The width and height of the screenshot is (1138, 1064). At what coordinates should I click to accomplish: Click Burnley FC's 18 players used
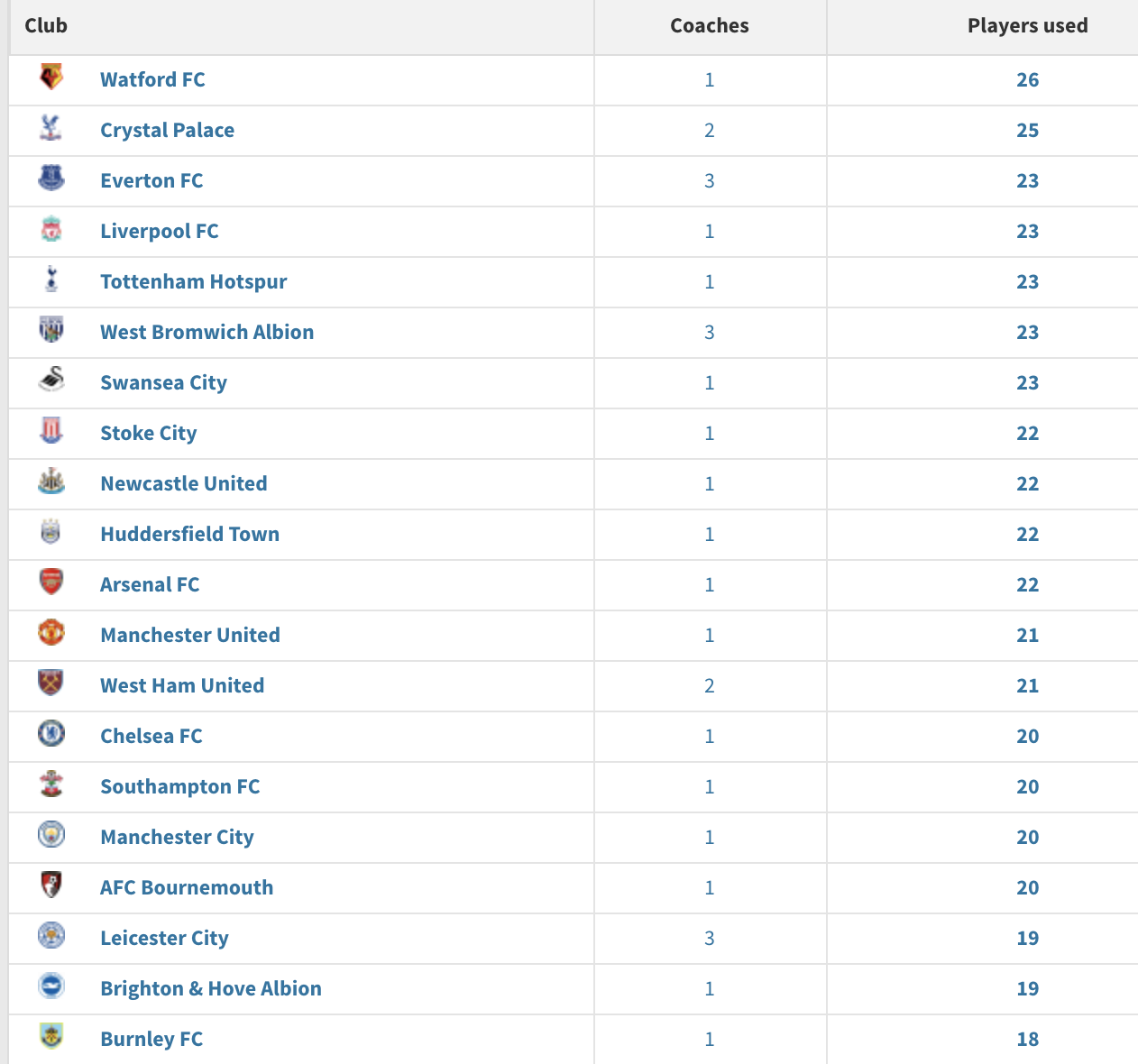pos(1027,1039)
